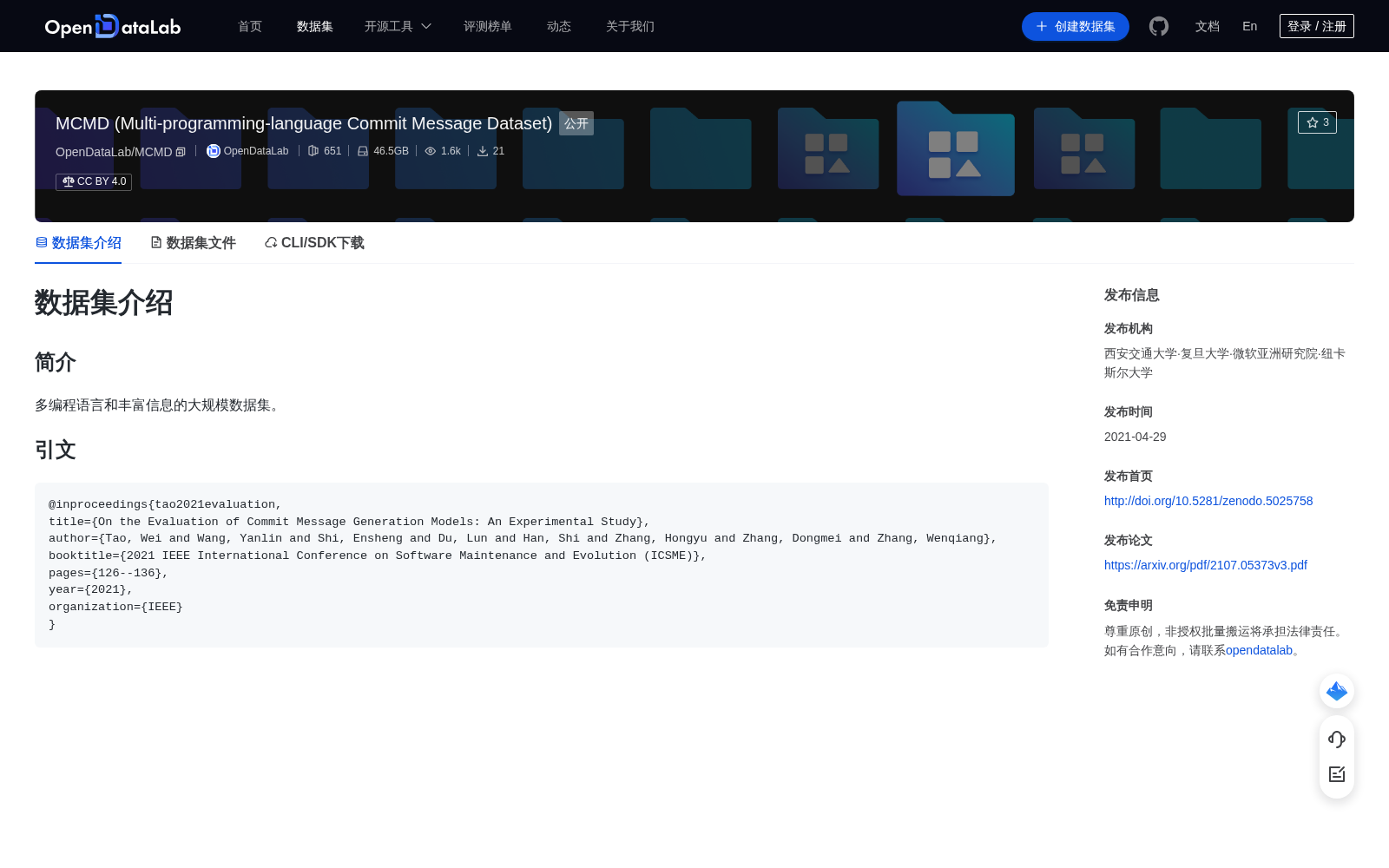Open the OpenDataLab logo home link

[x=113, y=26]
